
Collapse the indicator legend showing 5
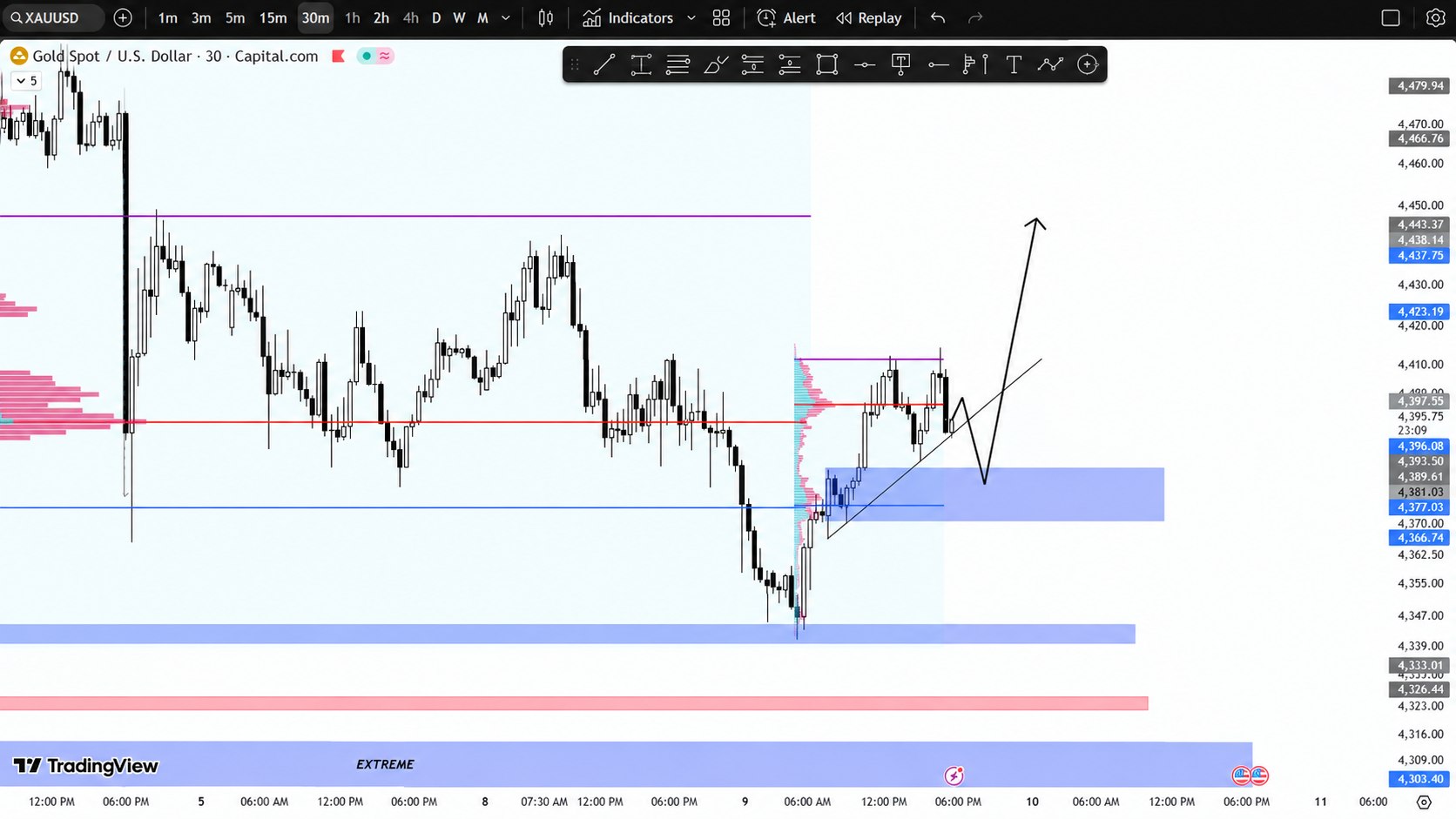26,81
